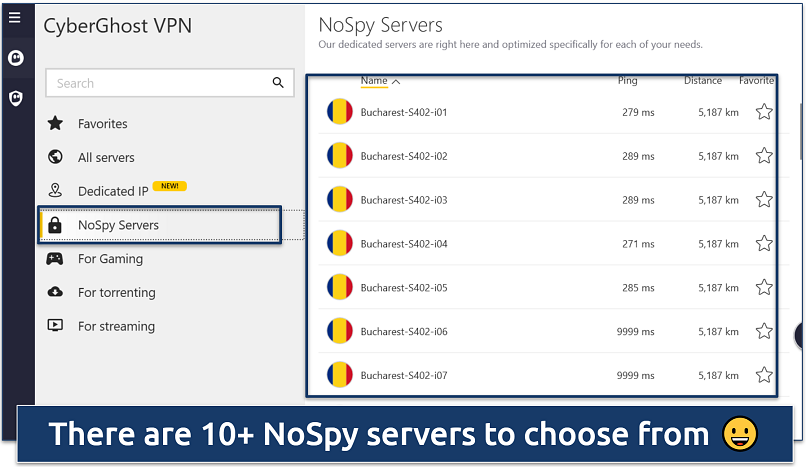Click the search magnifier icon
Viewport: 806px width, 467px height.
(x=278, y=82)
